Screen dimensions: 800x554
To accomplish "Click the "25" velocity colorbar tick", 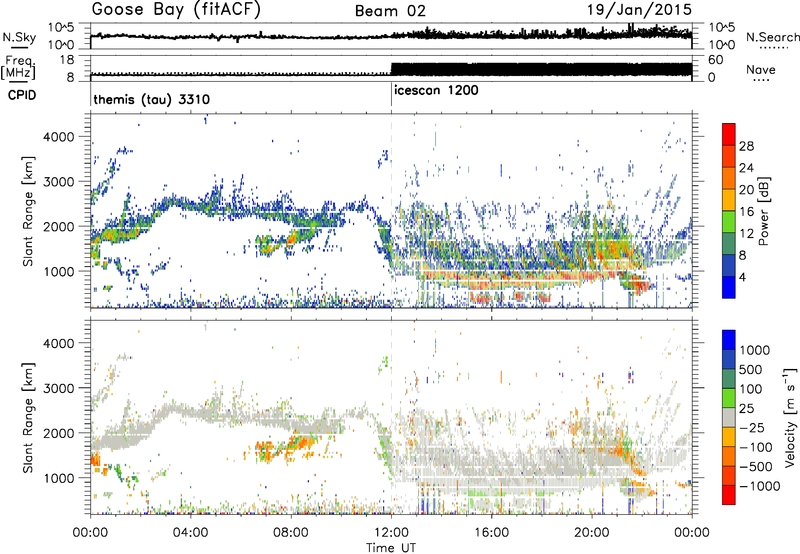I will tap(748, 408).
